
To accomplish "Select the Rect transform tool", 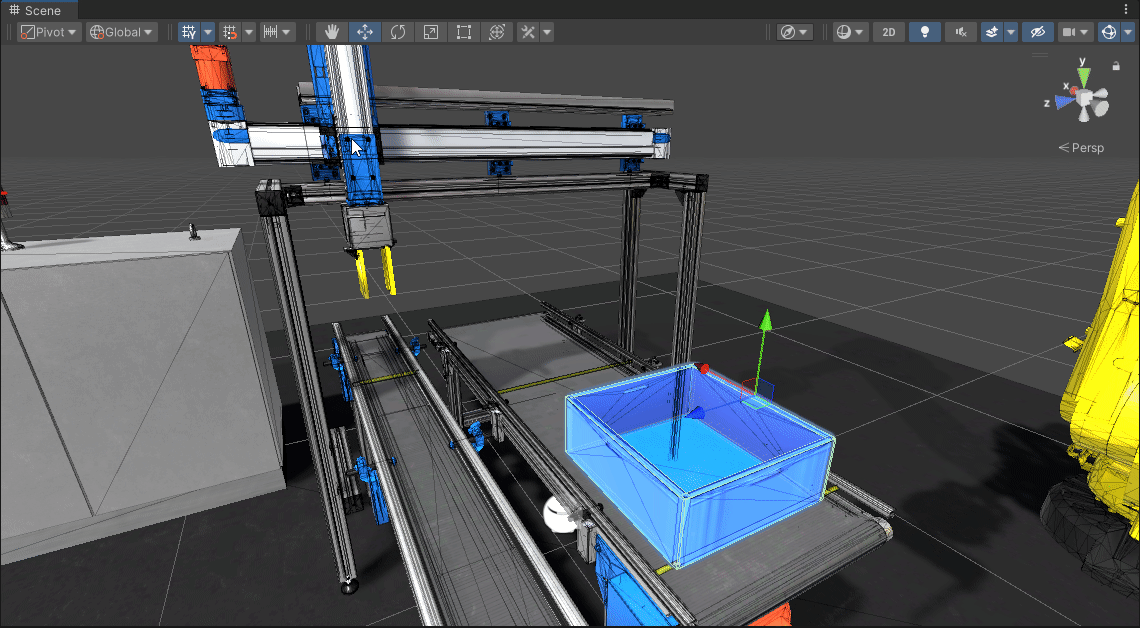I will [x=464, y=32].
